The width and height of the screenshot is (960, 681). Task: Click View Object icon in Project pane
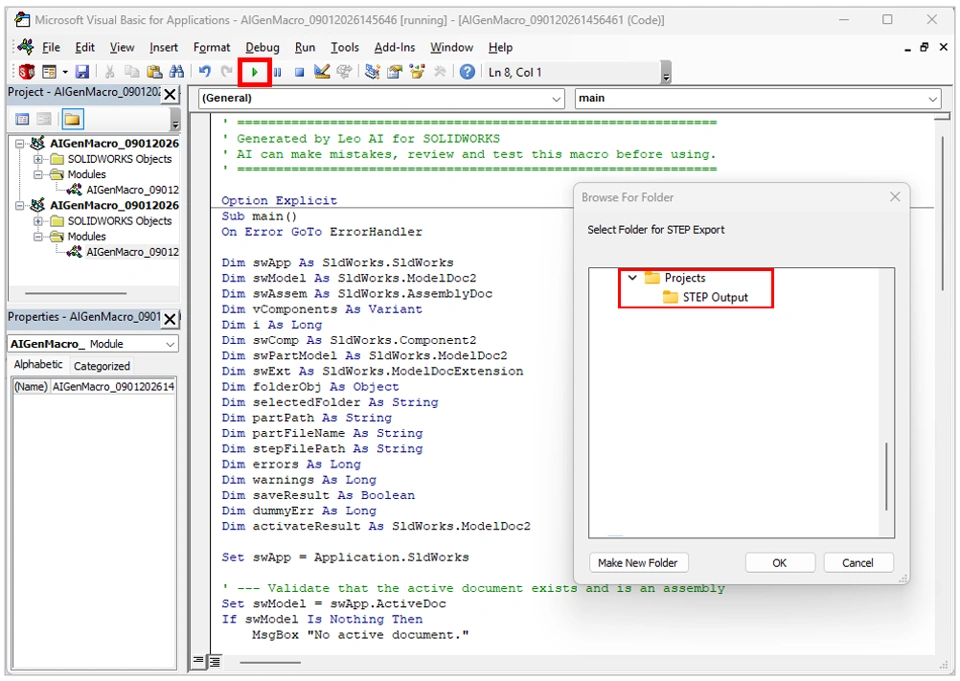[44, 119]
